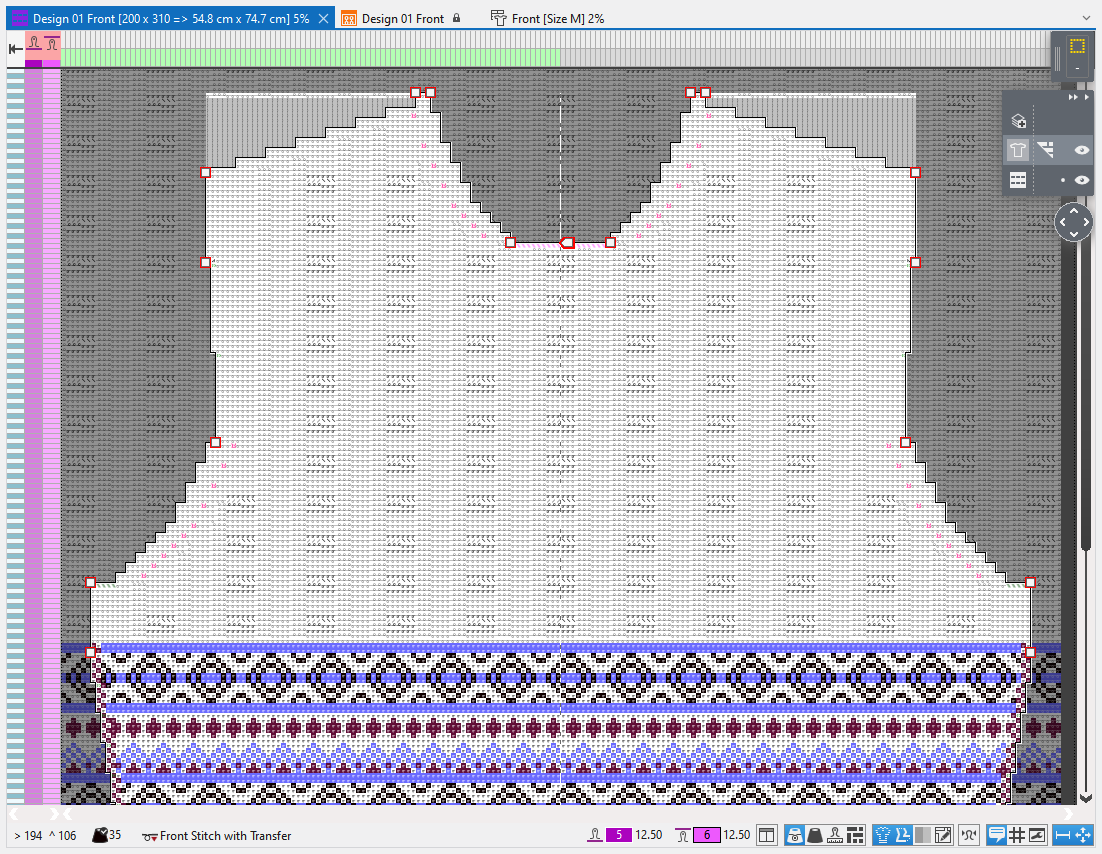The height and width of the screenshot is (854, 1102).
Task: Toggle the table layout view icon
Action: pos(766,835)
